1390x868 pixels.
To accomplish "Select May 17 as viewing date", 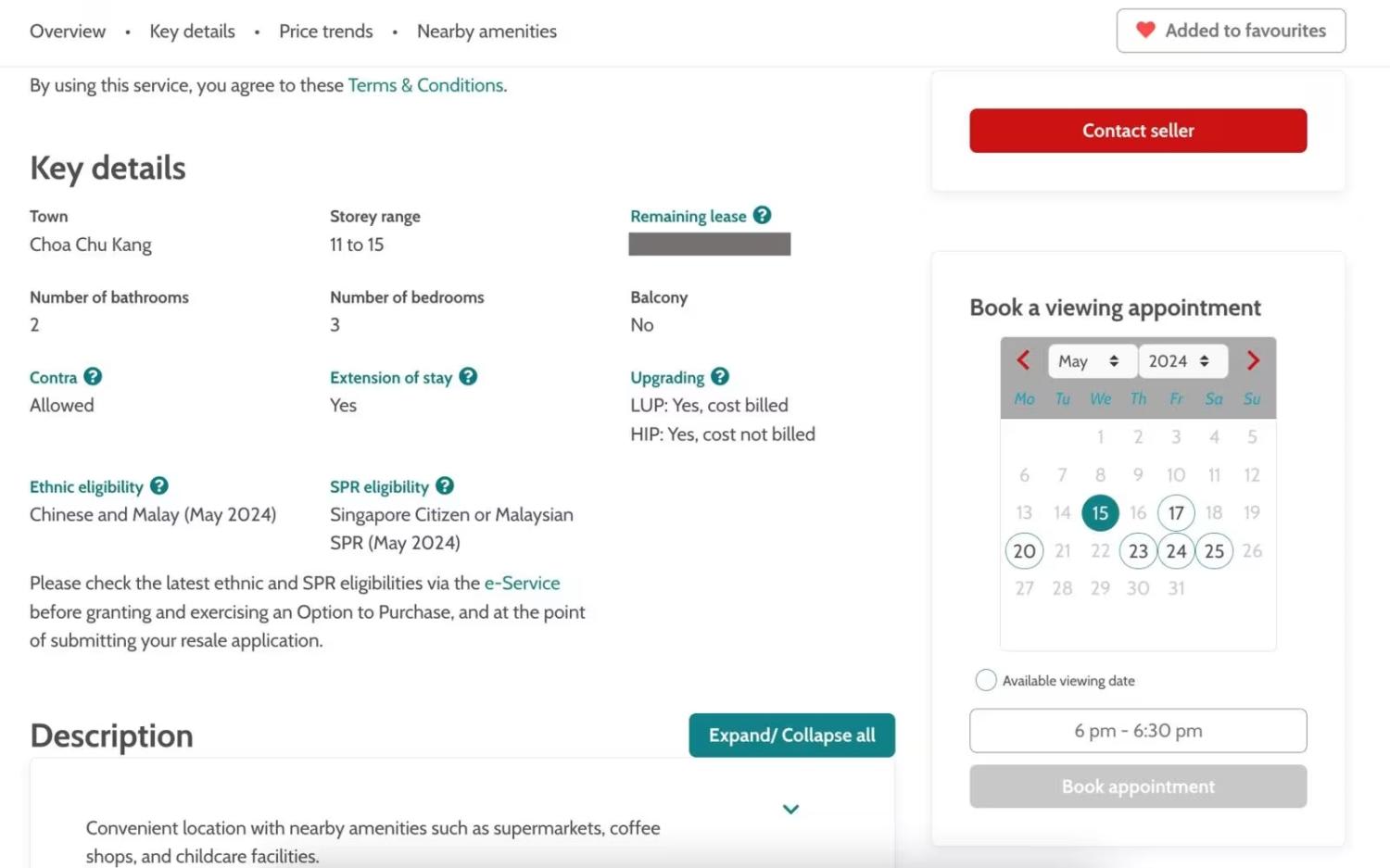I will [1176, 512].
